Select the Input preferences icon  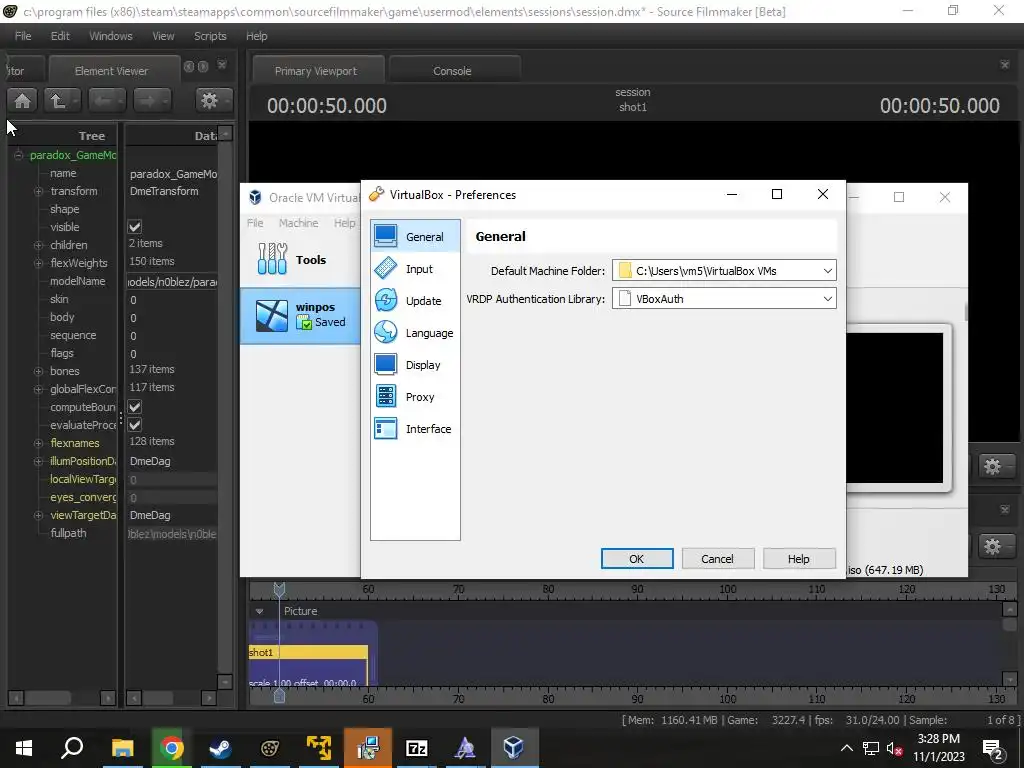(385, 268)
